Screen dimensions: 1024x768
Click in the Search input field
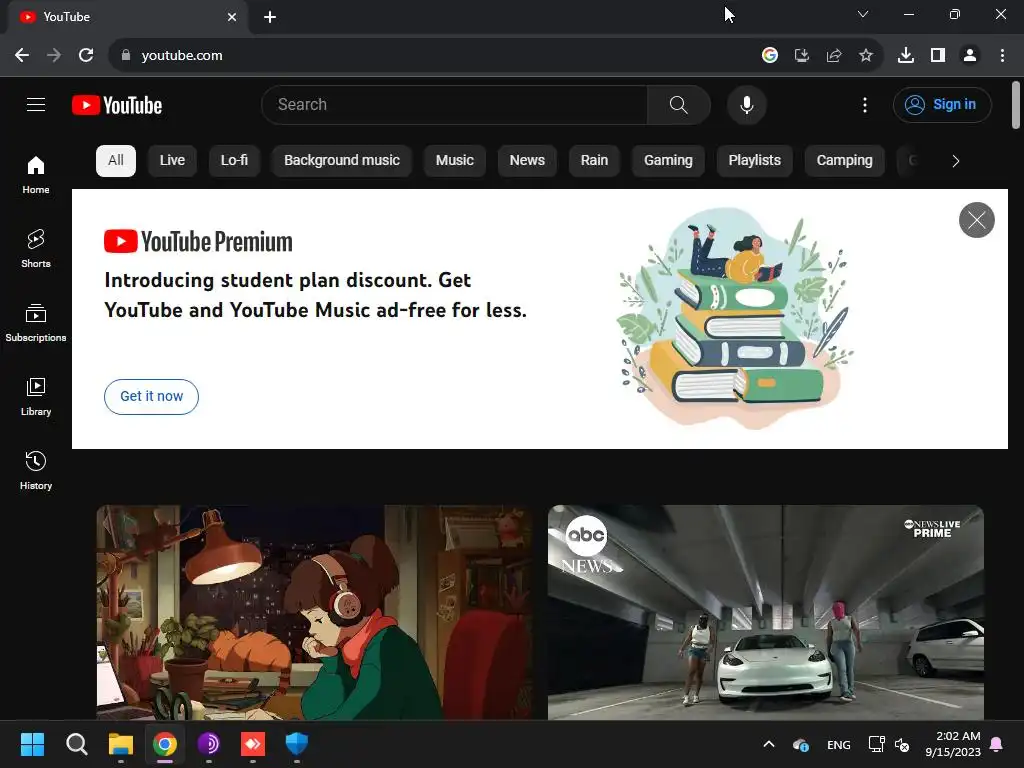pyautogui.click(x=455, y=104)
